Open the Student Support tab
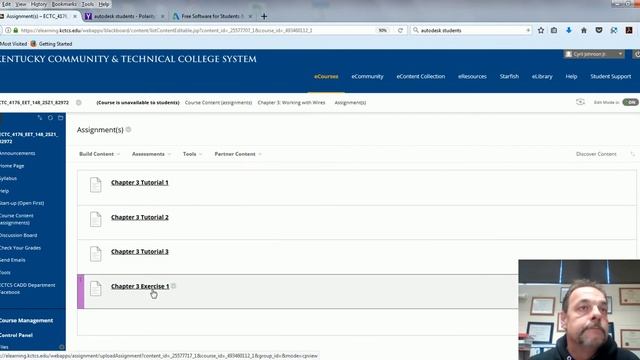This screenshot has width=640, height=360. (x=611, y=76)
